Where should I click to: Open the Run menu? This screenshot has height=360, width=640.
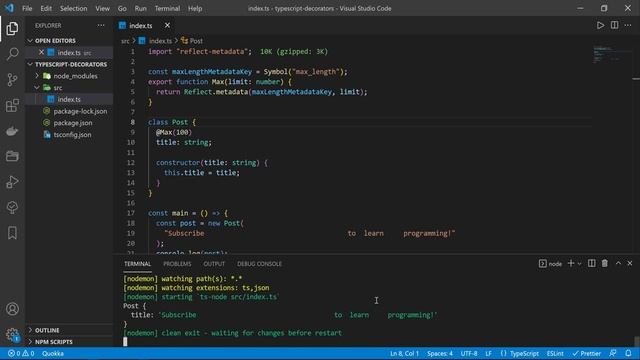click(140, 8)
